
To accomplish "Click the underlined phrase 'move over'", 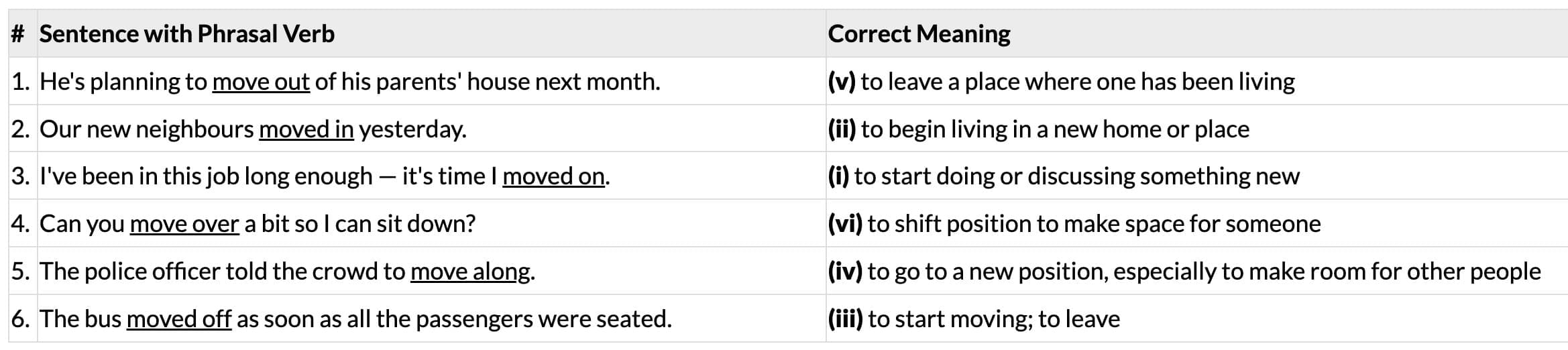I will point(184,224).
